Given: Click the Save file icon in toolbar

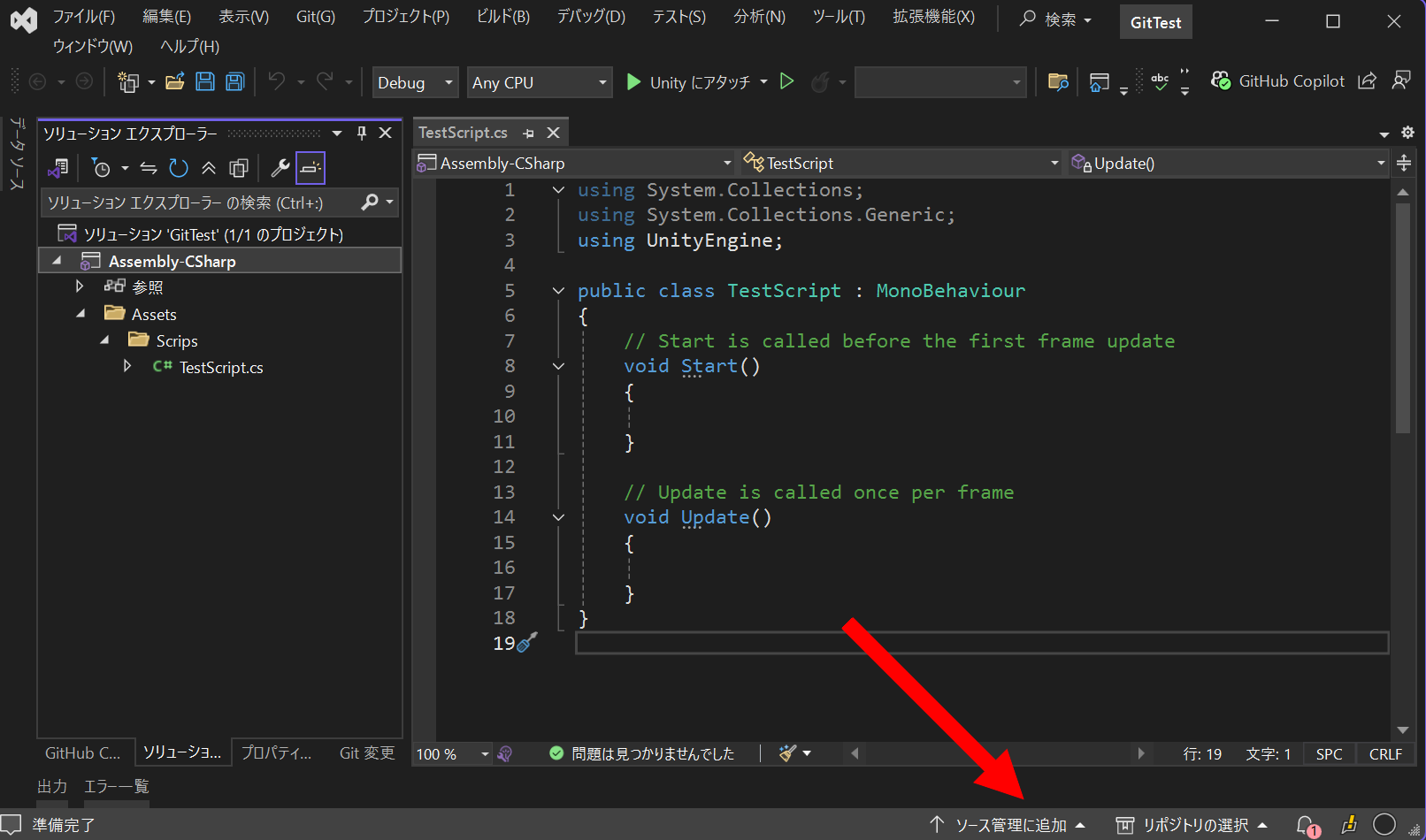Looking at the screenshot, I should pos(205,82).
